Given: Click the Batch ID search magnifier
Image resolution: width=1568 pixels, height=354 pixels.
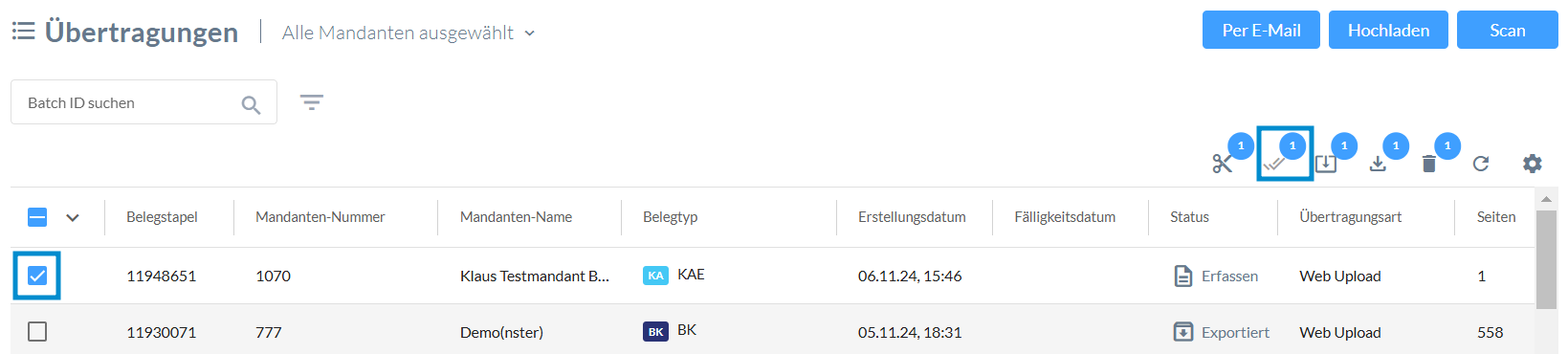Looking at the screenshot, I should (x=251, y=104).
